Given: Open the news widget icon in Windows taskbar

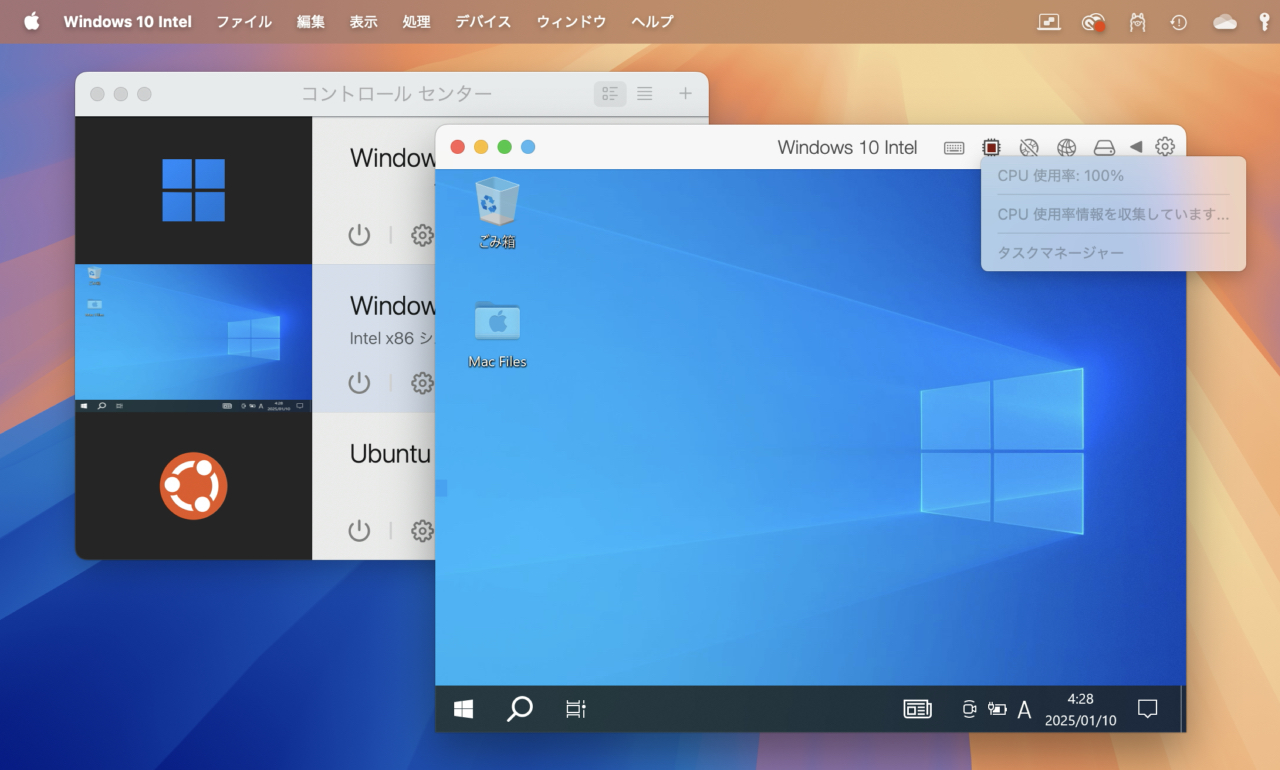Looking at the screenshot, I should pyautogui.click(x=917, y=709).
